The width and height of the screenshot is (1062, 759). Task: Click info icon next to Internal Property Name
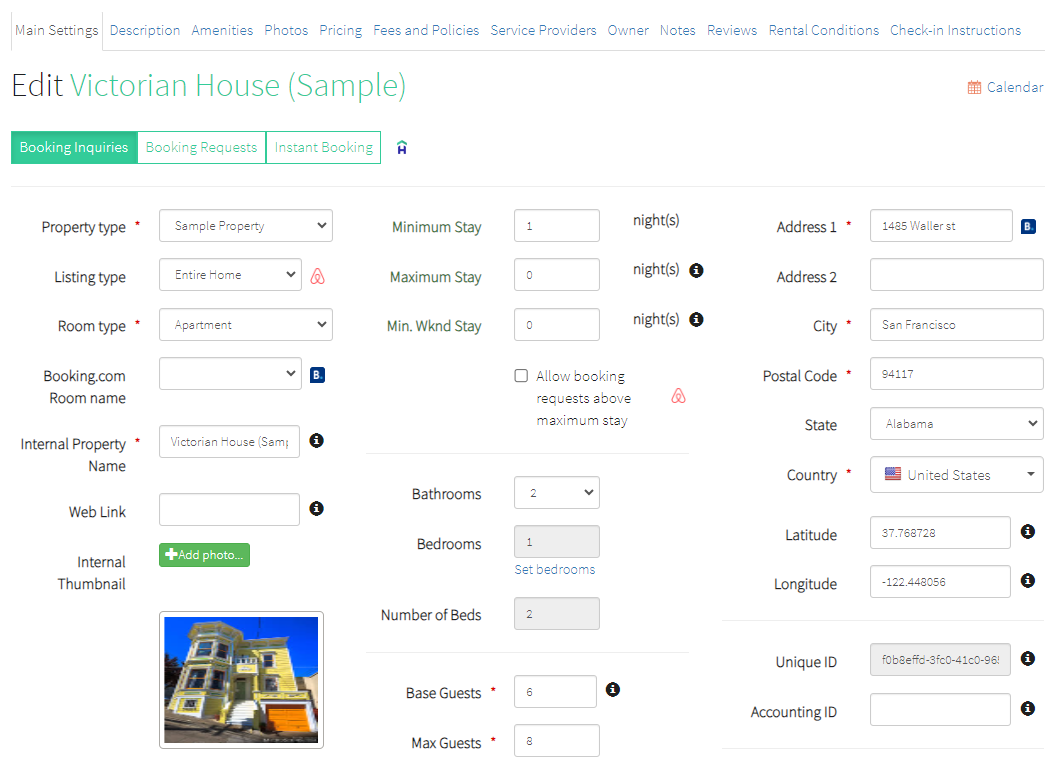(316, 441)
